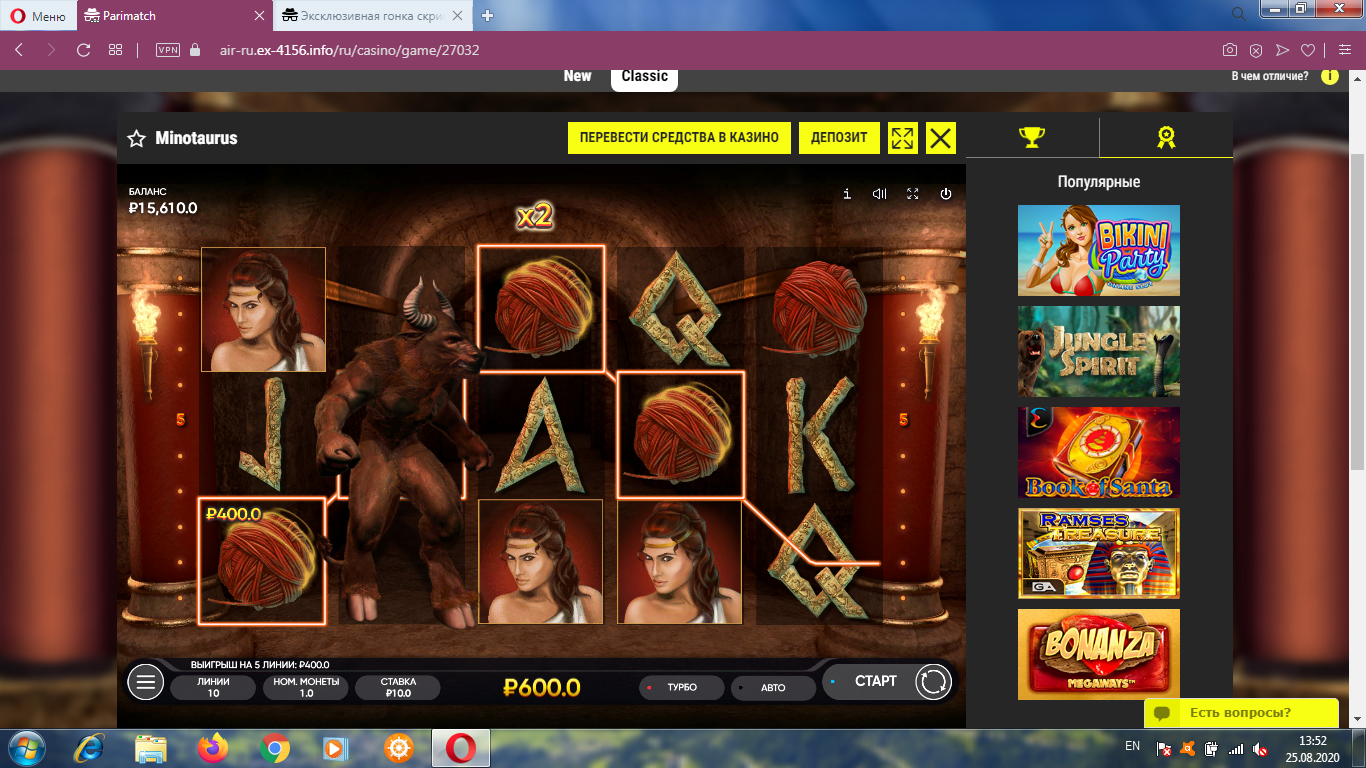This screenshot has height=768, width=1366.
Task: Open the hamburger menu in game panel
Action: coord(146,682)
